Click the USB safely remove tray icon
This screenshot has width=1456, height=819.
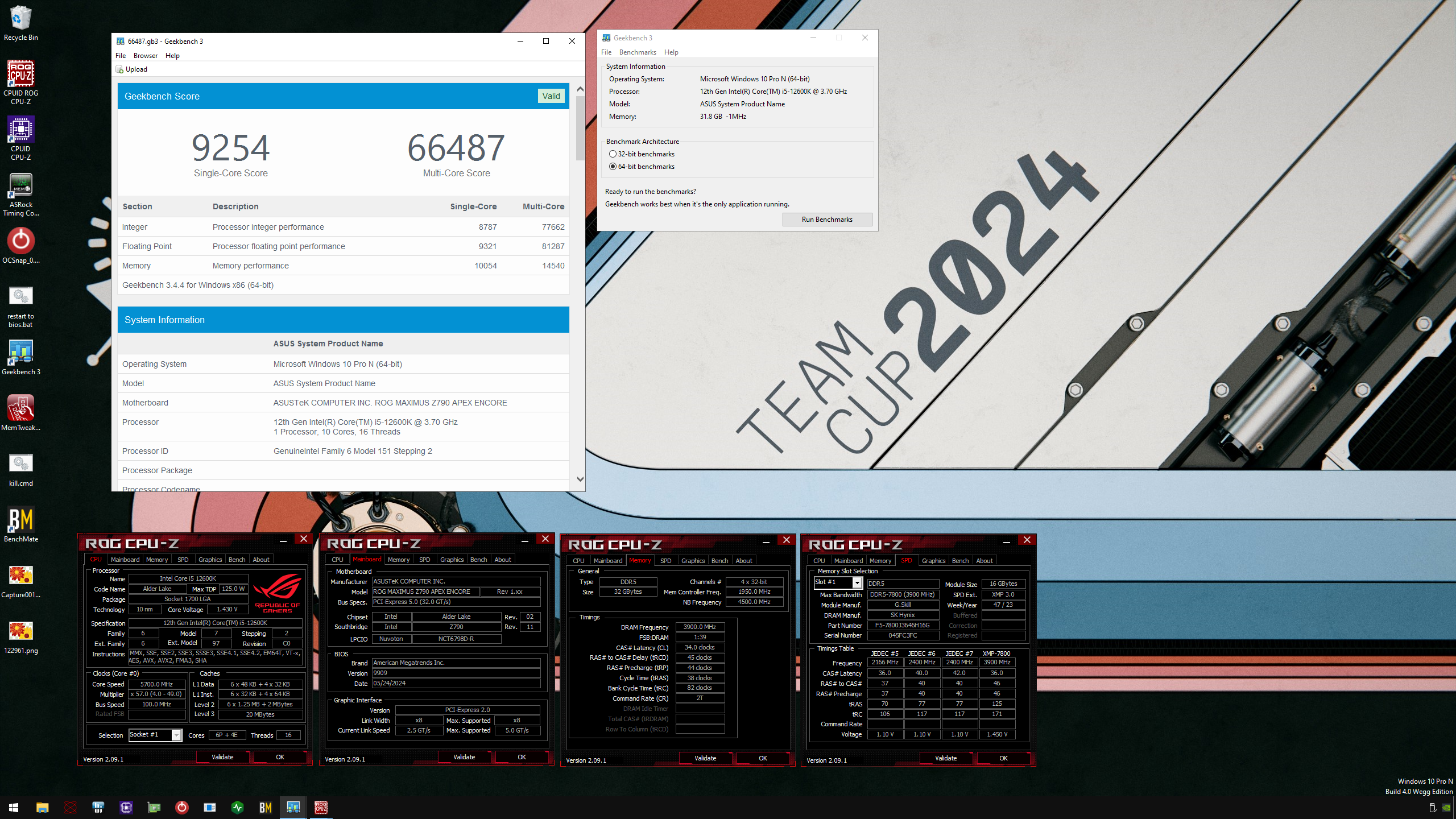(x=1432, y=808)
